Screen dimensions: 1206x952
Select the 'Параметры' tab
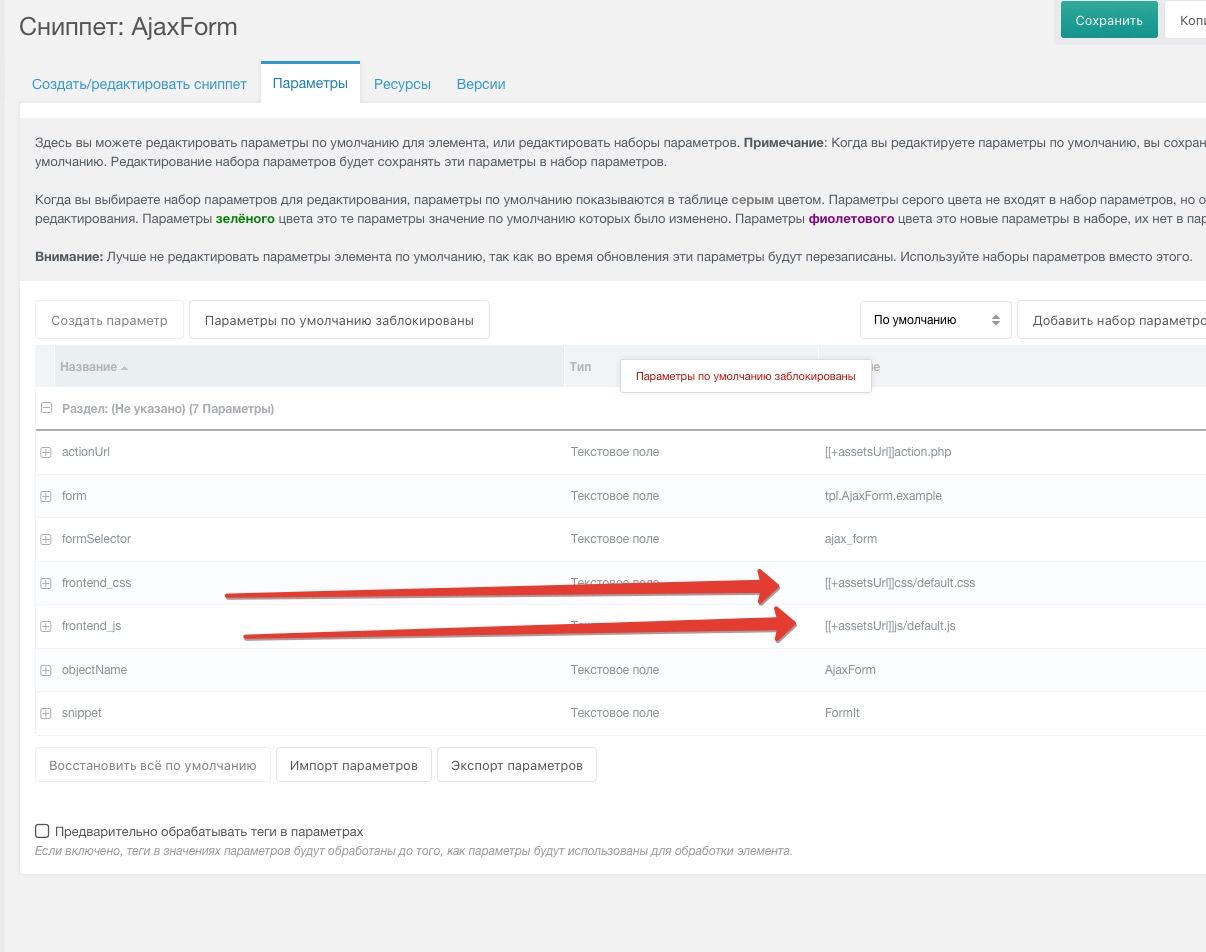pos(310,83)
